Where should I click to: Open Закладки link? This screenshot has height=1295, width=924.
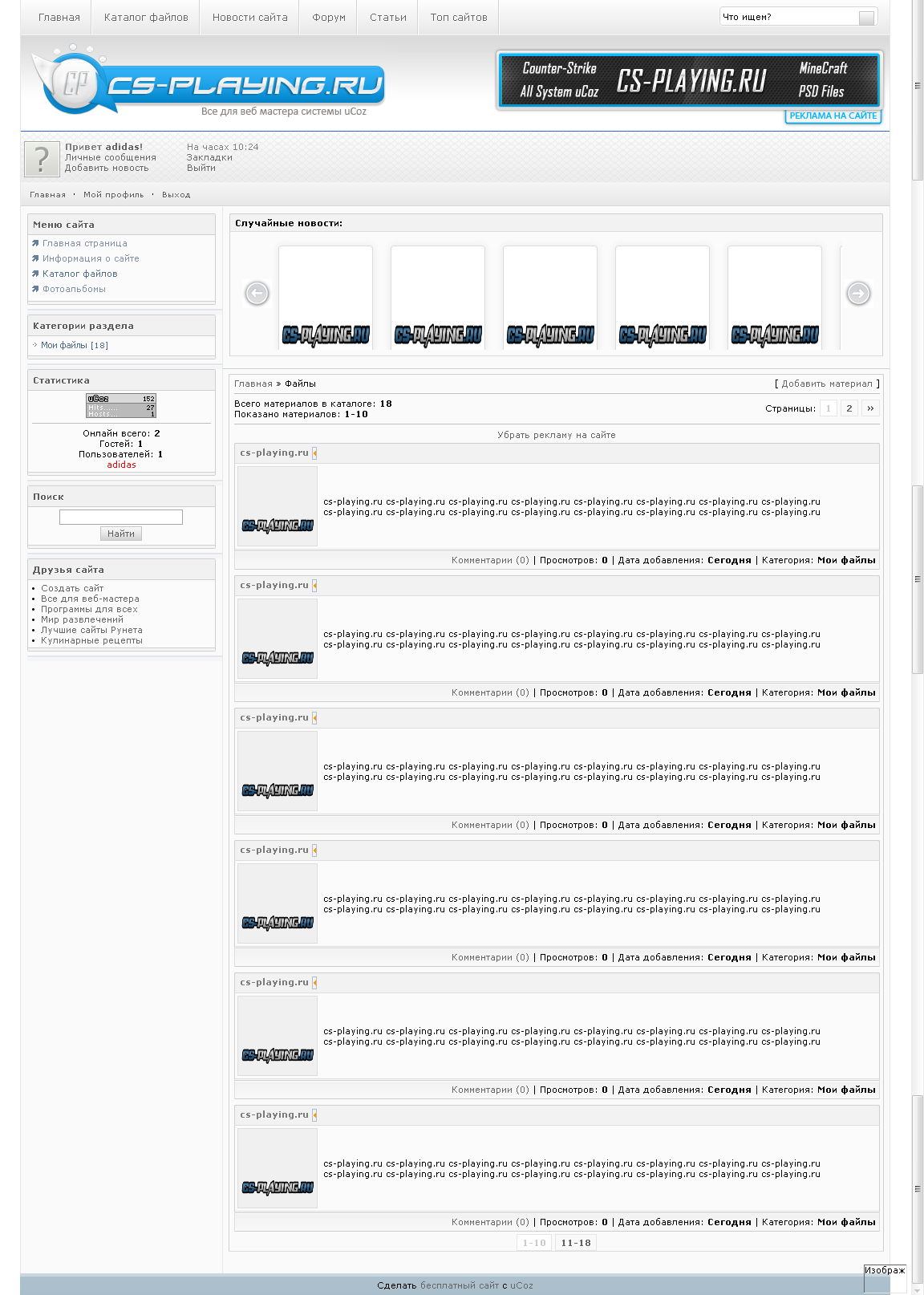click(209, 157)
